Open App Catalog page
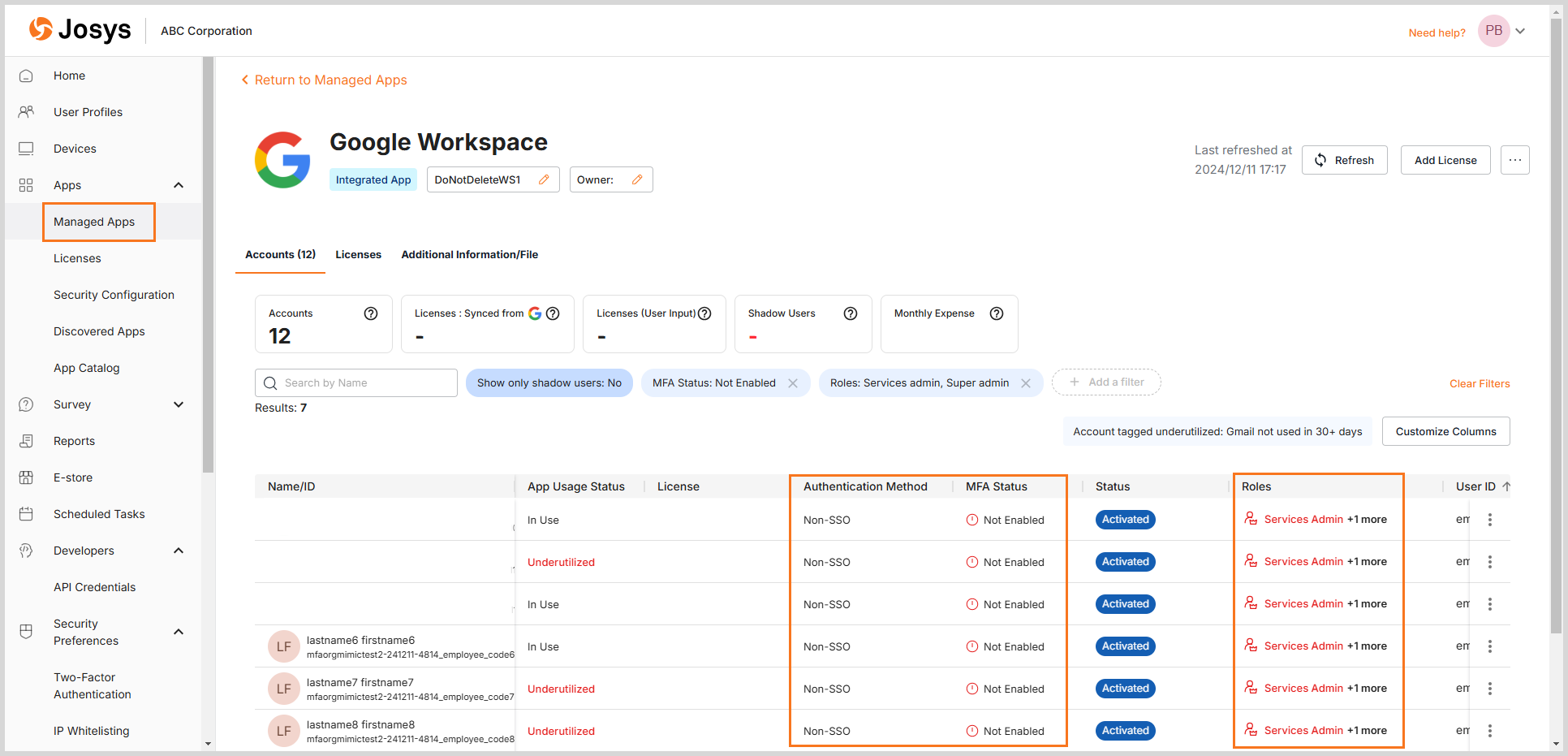This screenshot has width=1568, height=756. point(86,368)
